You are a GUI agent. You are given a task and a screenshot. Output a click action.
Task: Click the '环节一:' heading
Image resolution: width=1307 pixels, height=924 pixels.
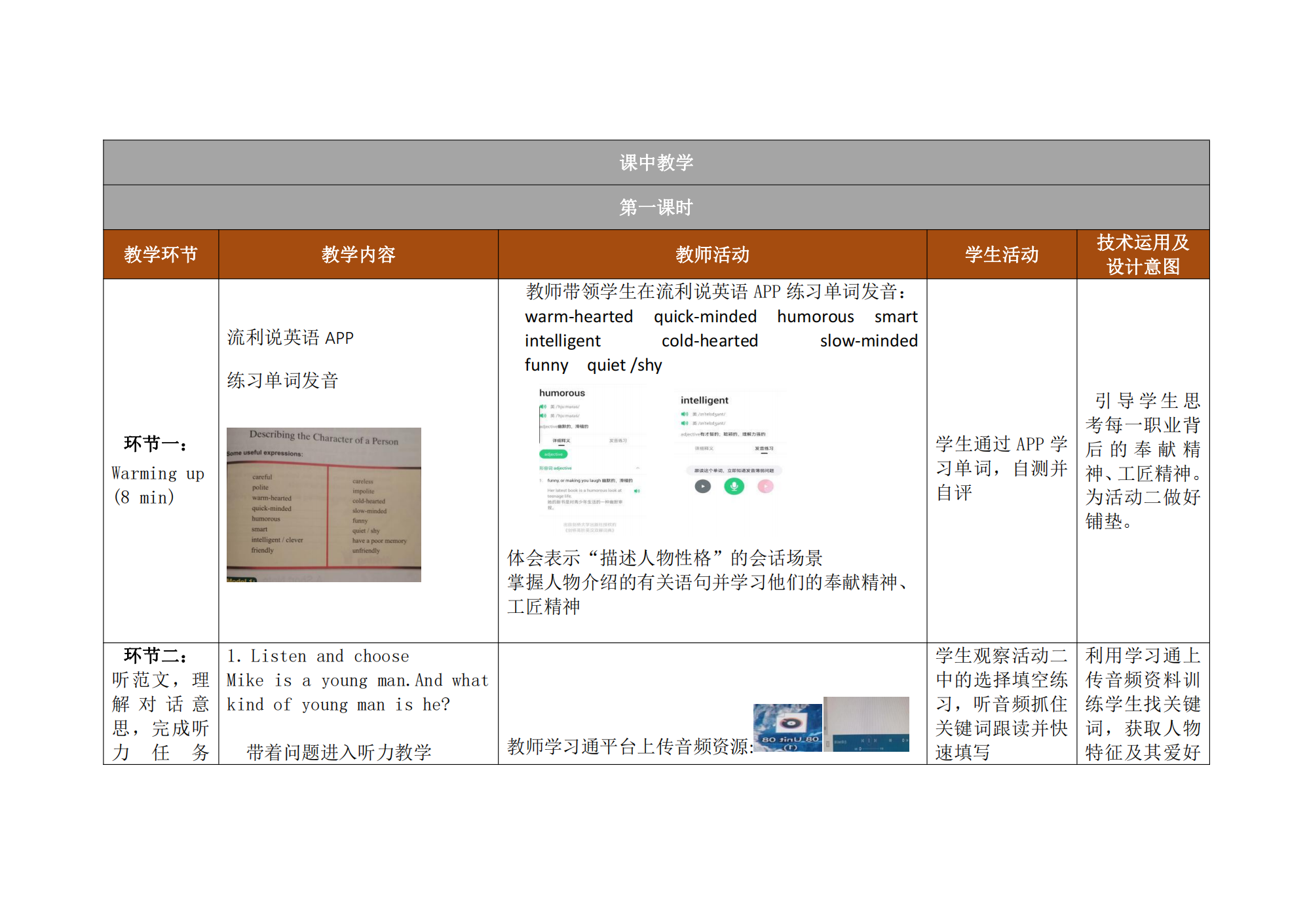[x=156, y=444]
